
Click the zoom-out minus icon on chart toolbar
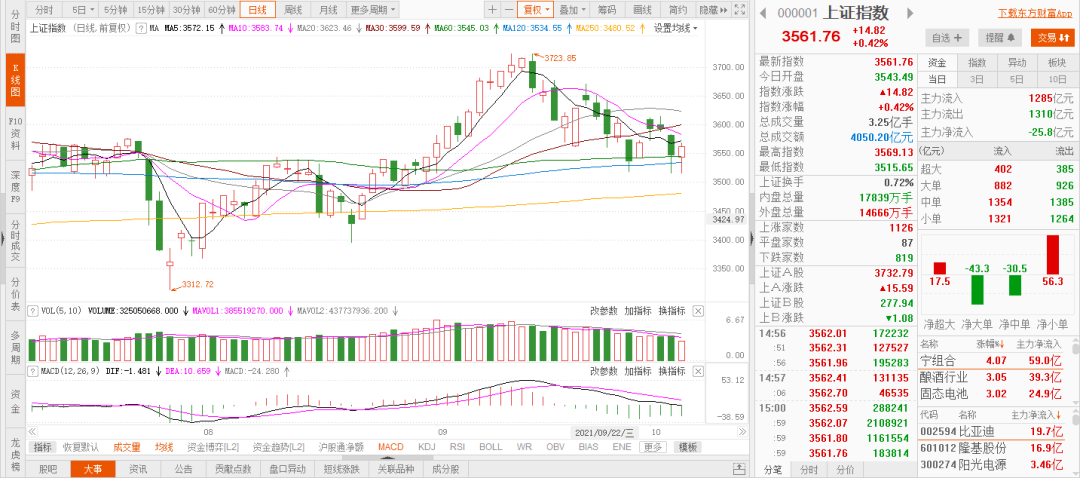pos(509,9)
